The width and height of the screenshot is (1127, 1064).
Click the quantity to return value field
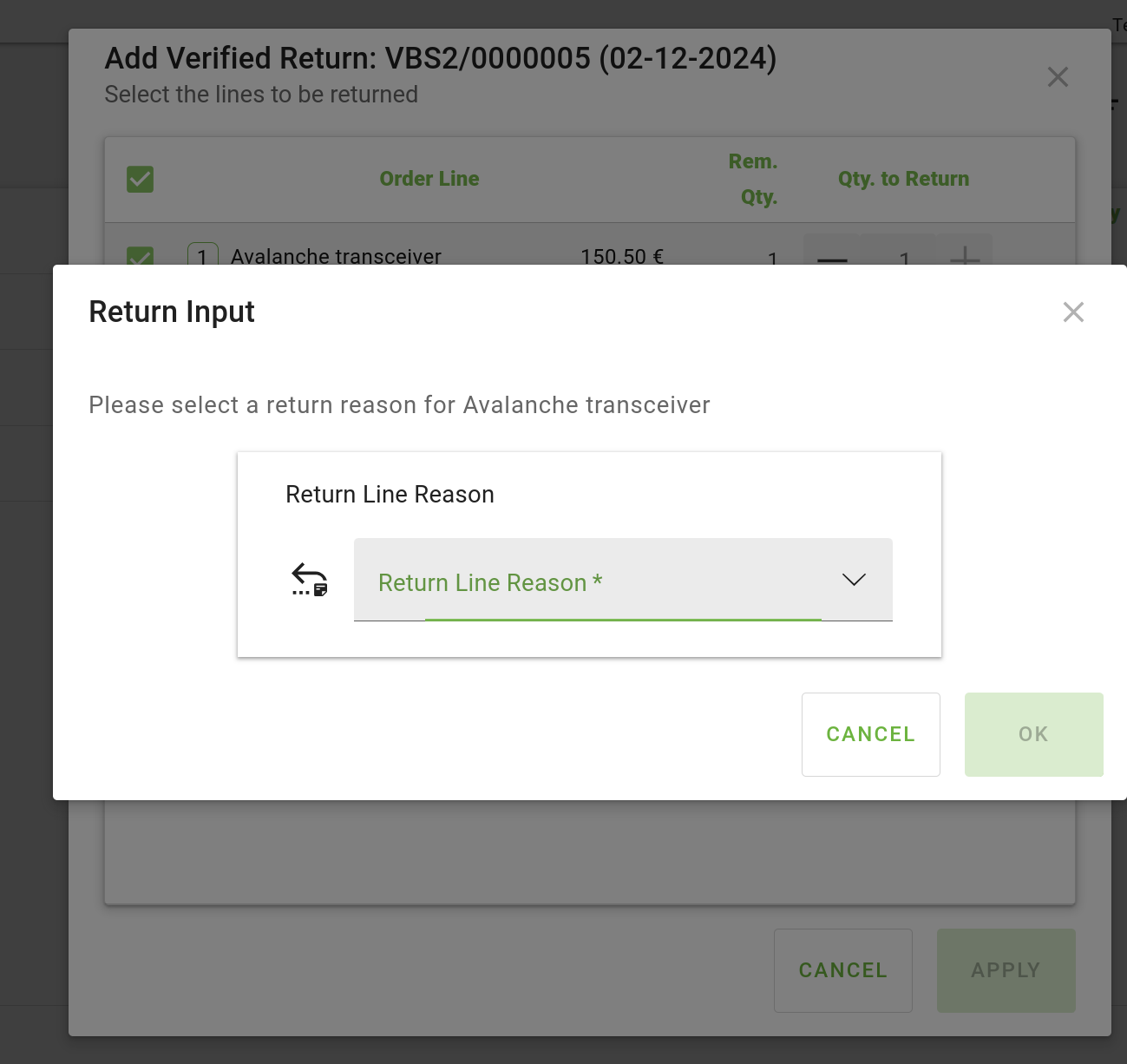point(903,257)
